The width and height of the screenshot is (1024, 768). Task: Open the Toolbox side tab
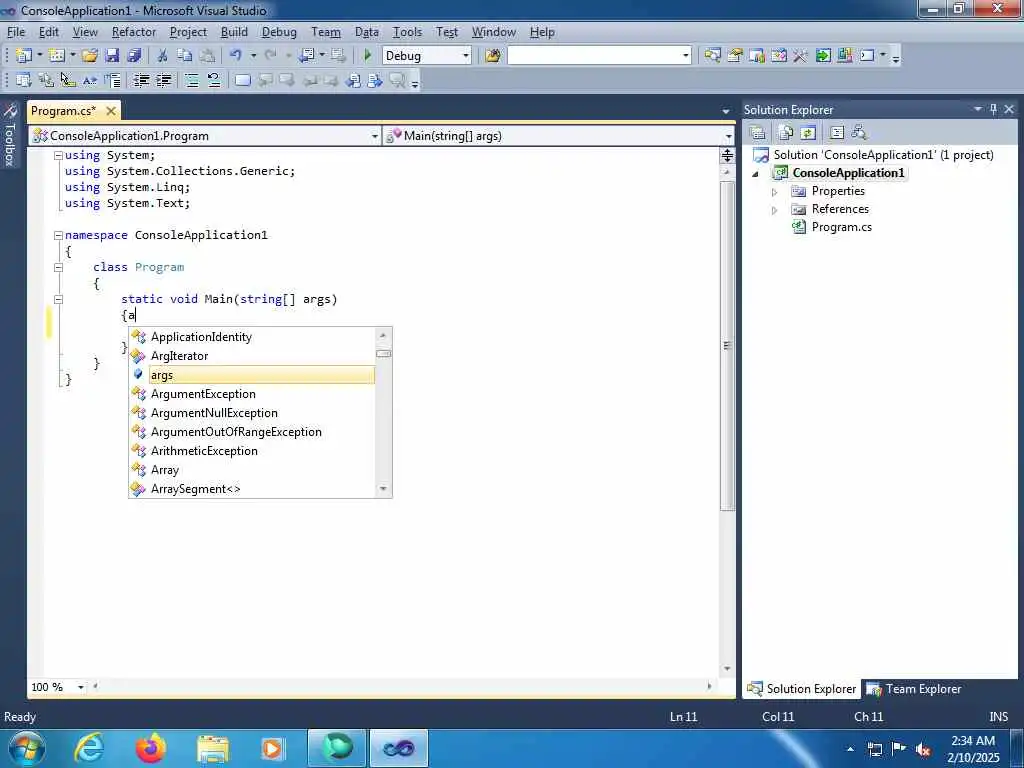point(9,136)
